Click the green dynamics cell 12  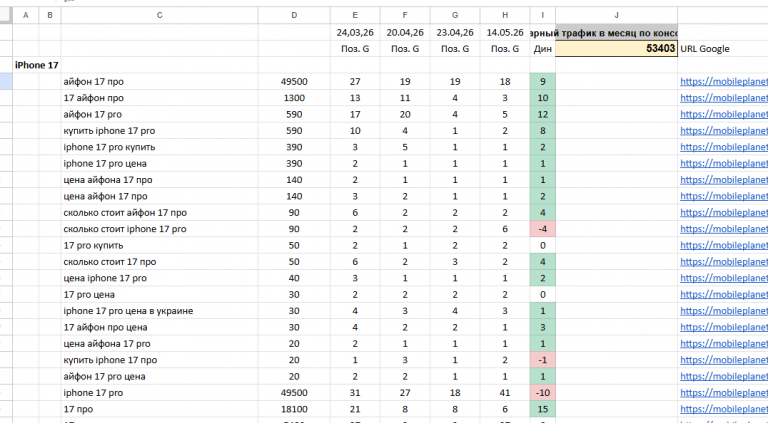click(543, 115)
